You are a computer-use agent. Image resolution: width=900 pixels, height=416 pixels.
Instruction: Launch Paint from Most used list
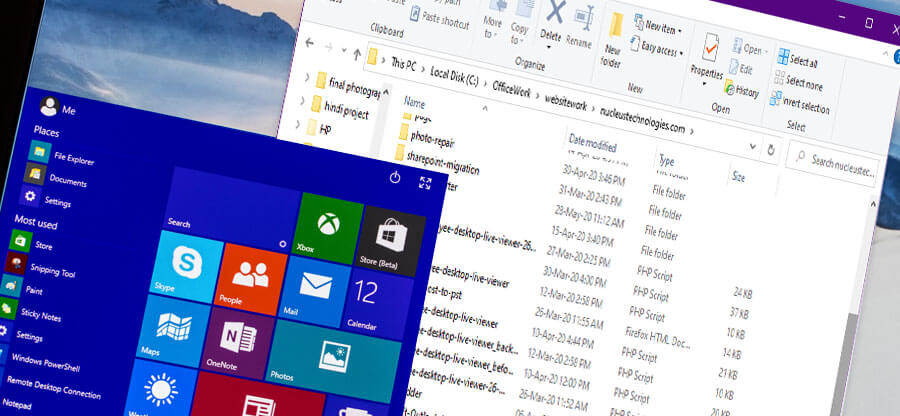[x=23, y=289]
